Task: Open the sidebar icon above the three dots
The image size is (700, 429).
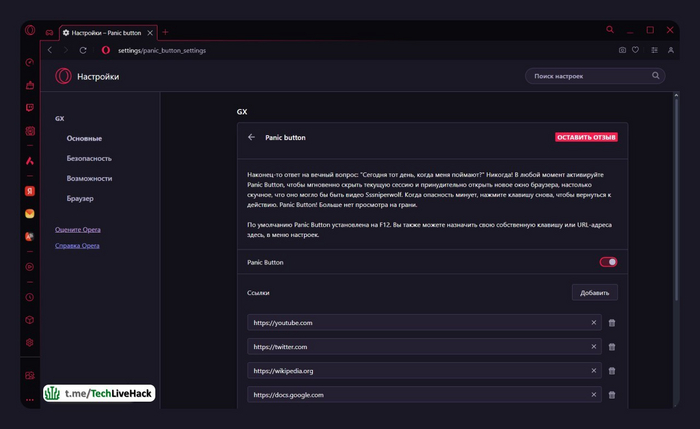Action: click(29, 375)
